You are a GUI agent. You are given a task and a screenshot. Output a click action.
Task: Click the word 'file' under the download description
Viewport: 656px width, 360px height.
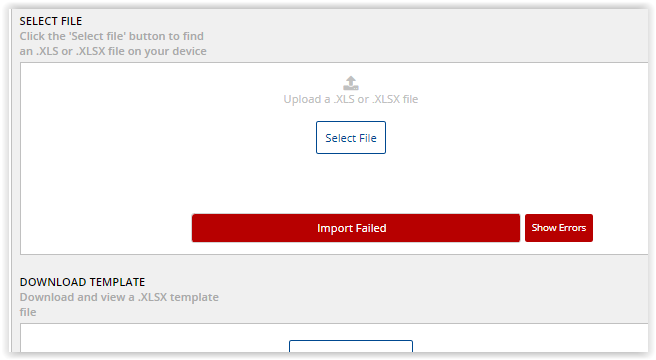pyautogui.click(x=28, y=312)
